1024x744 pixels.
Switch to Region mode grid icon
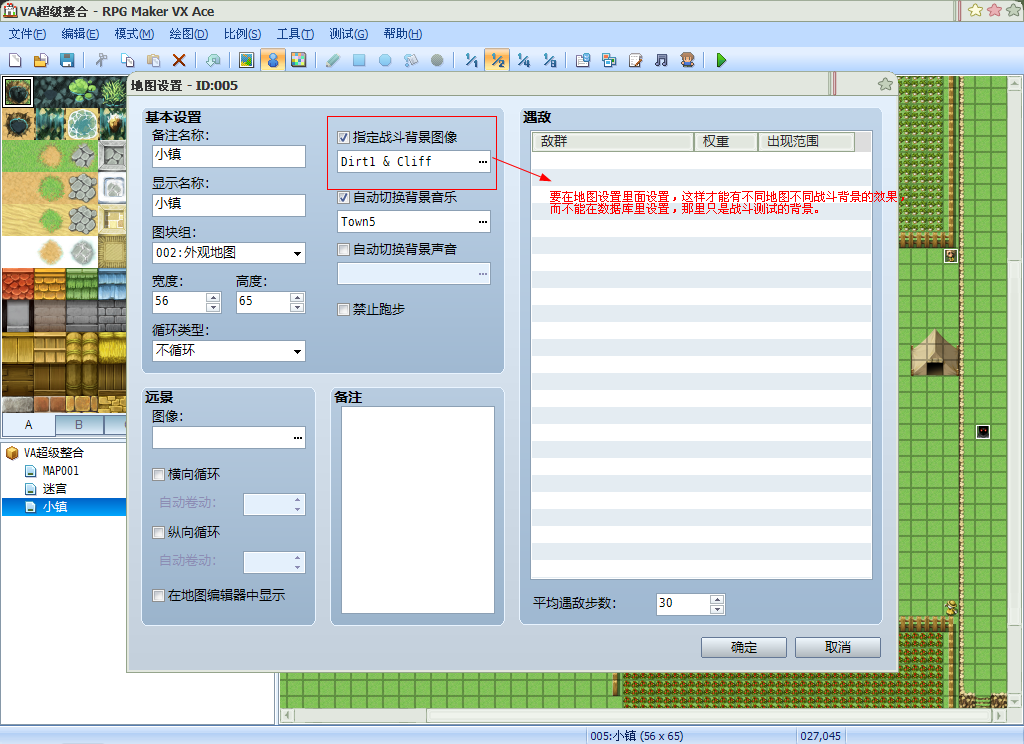[x=298, y=60]
